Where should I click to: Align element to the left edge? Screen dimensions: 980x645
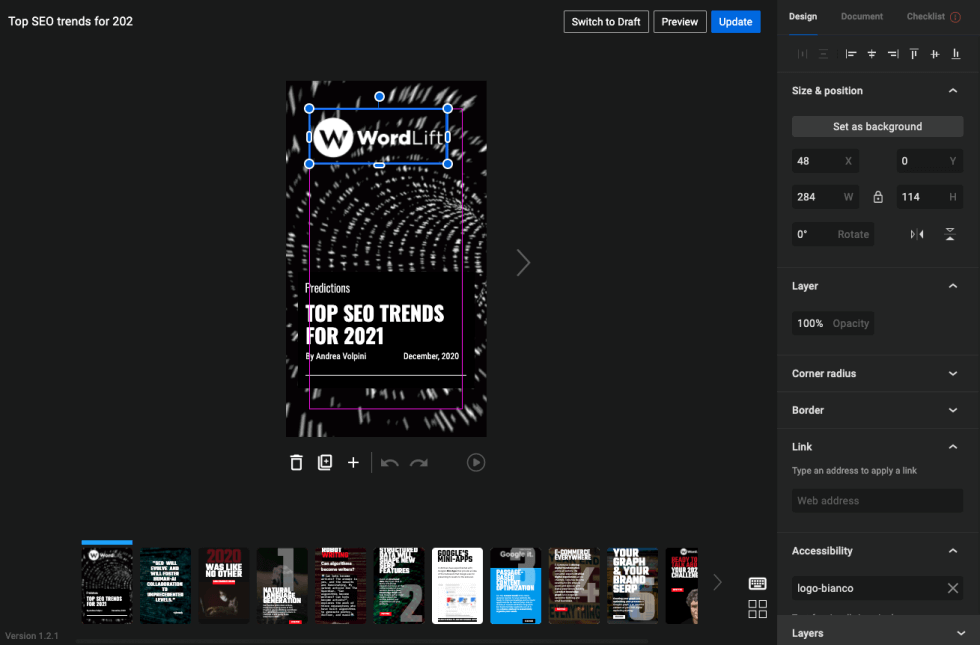point(851,54)
